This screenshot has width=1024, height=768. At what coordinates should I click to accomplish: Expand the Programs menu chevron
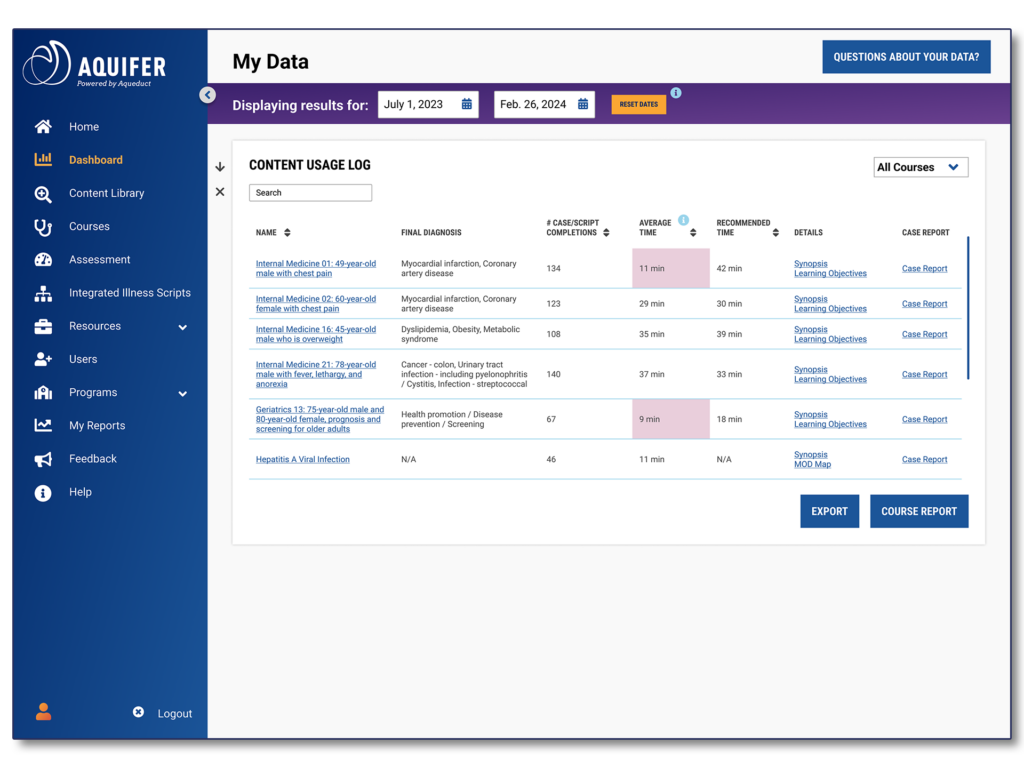182,393
